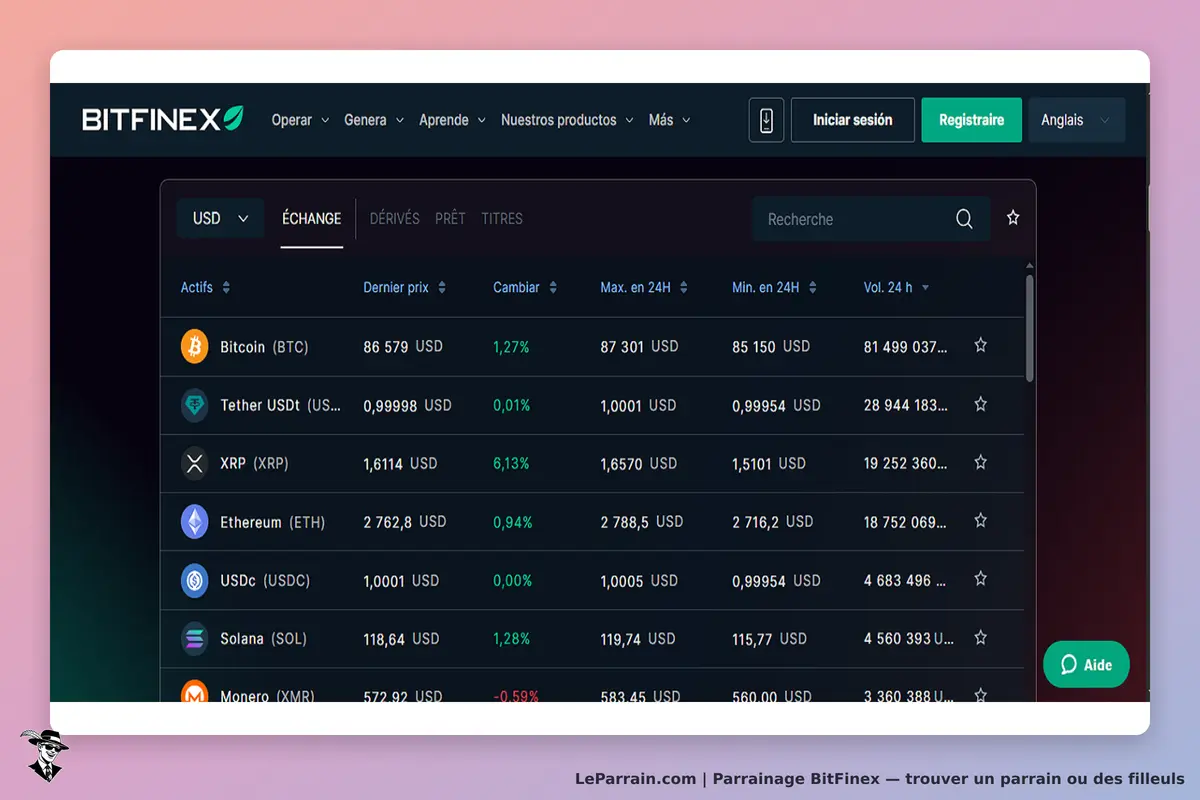Click the XRP coin icon
This screenshot has height=800, width=1200.
(x=194, y=463)
